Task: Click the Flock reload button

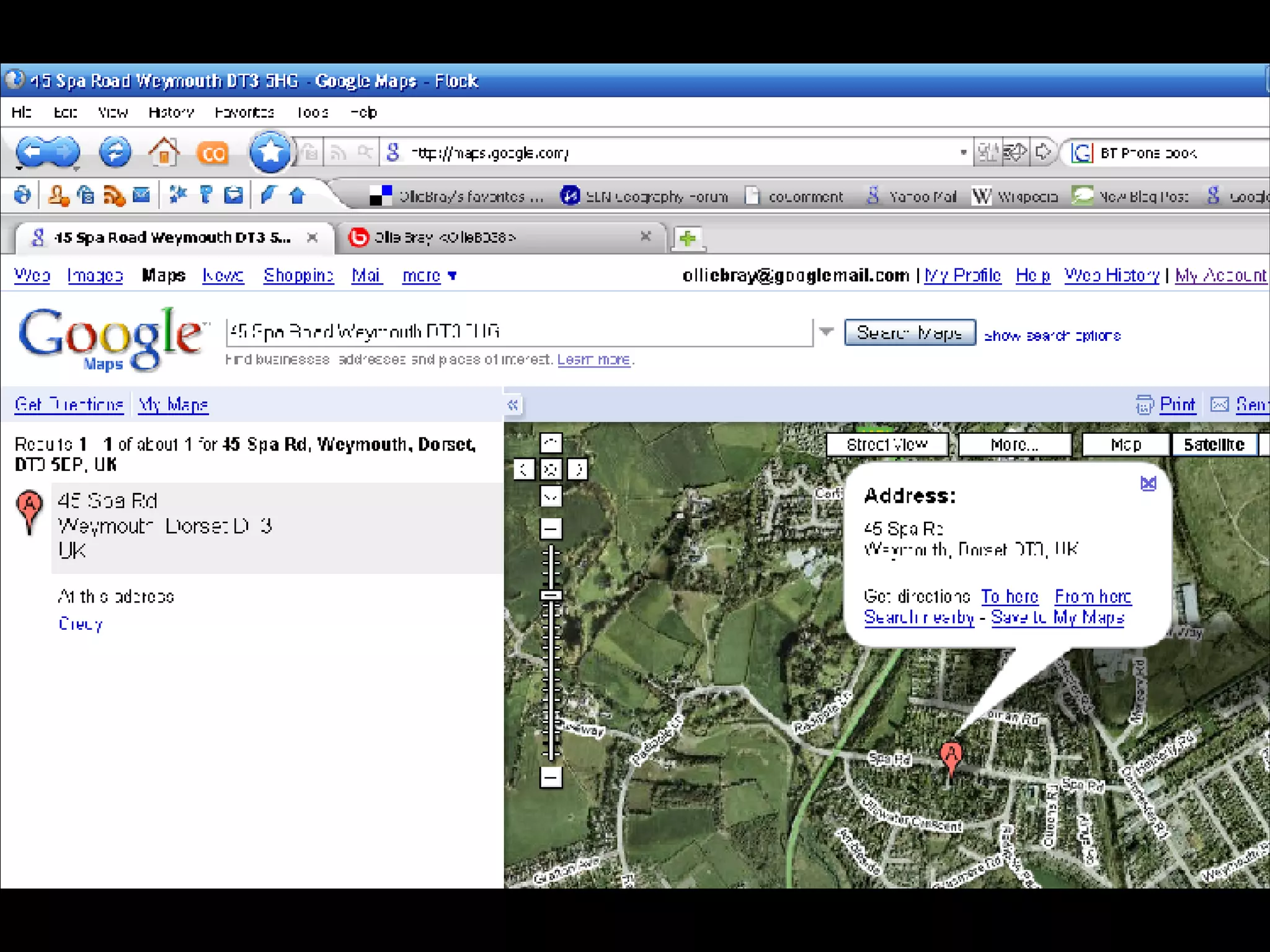Action: [x=115, y=152]
